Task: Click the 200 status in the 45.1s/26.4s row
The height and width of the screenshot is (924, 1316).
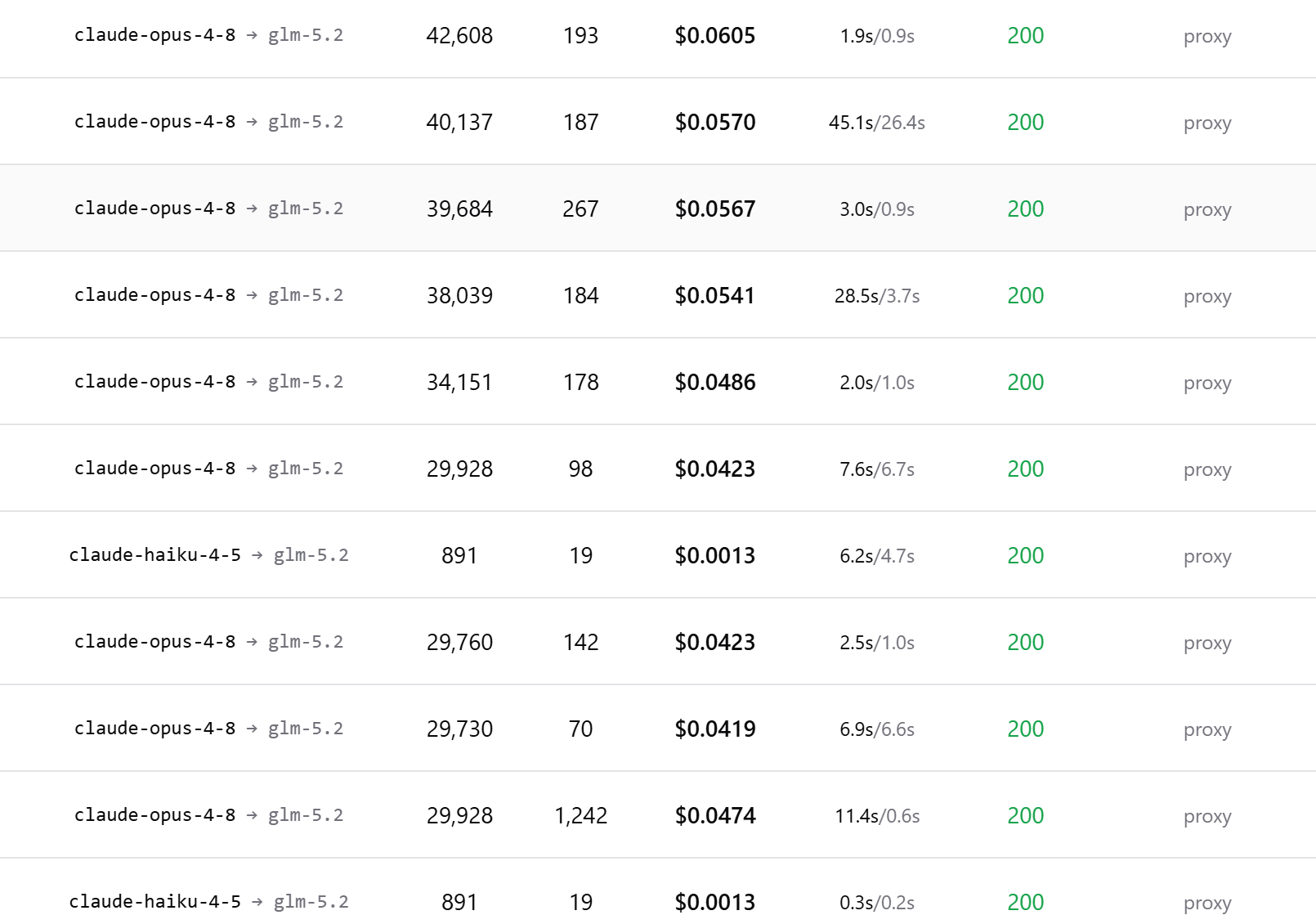Action: click(x=1026, y=123)
